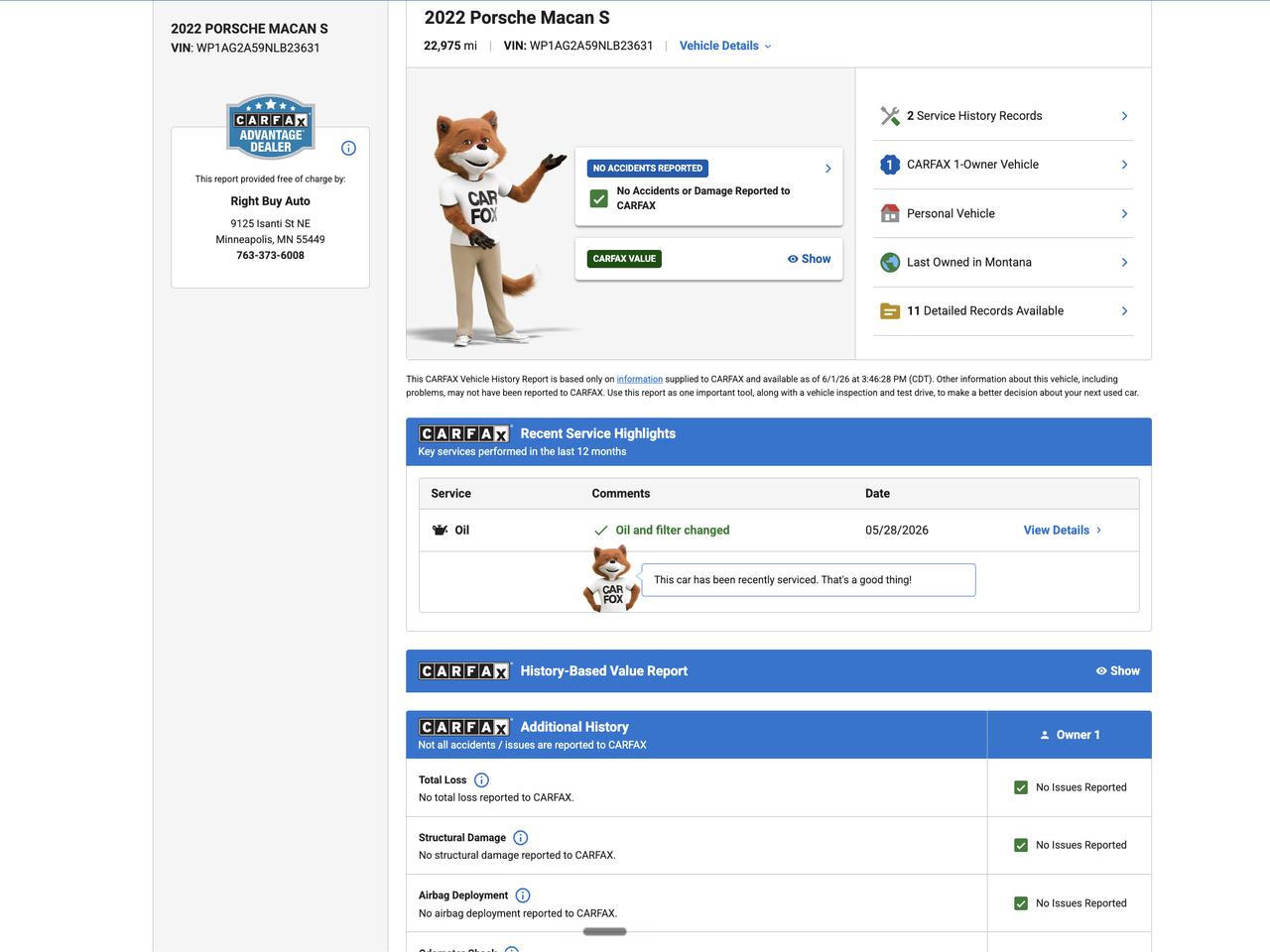Screen dimensions: 1270x952
Task: Click the Owner 1 column header
Action: coord(1070,735)
